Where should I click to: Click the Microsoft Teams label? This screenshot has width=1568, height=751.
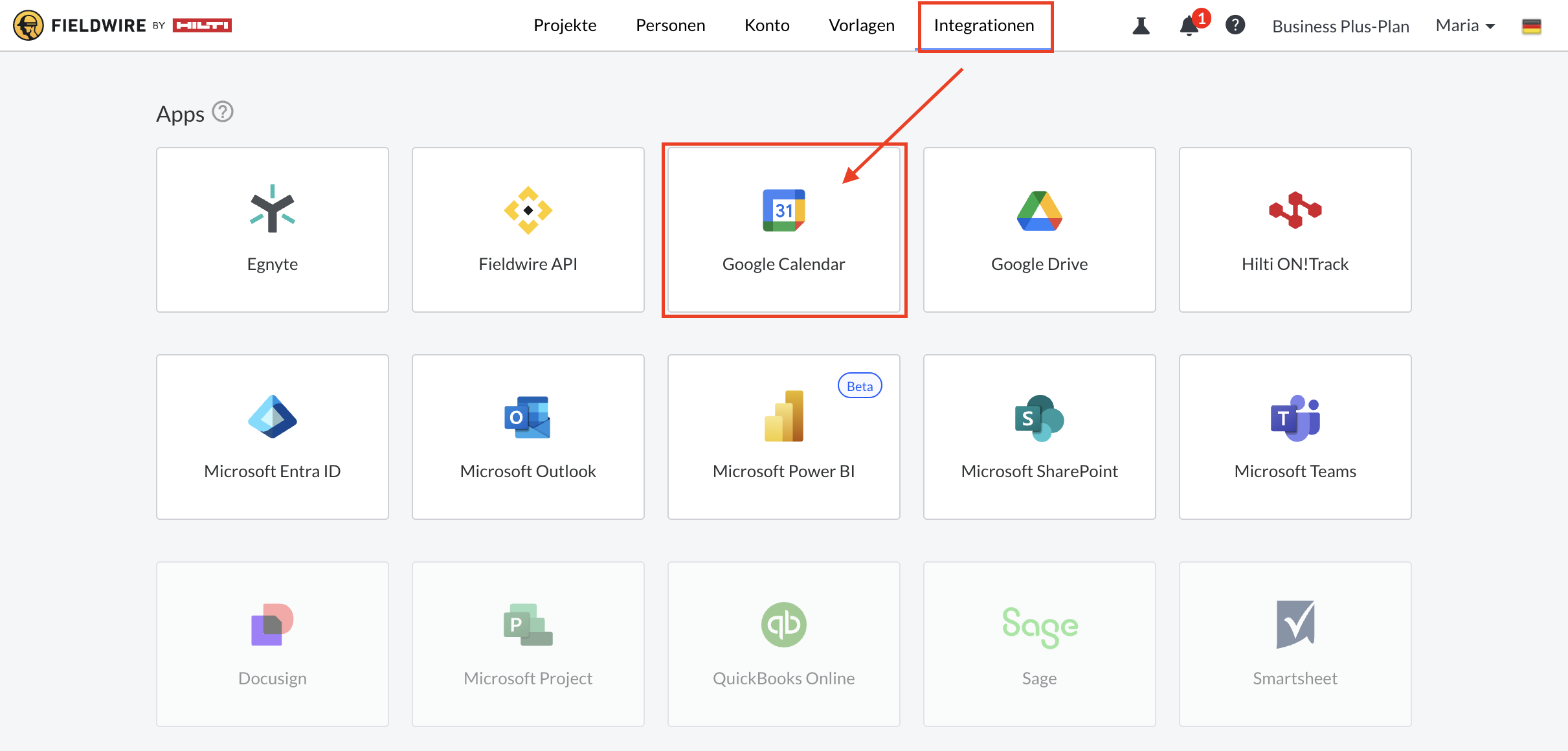(x=1295, y=471)
